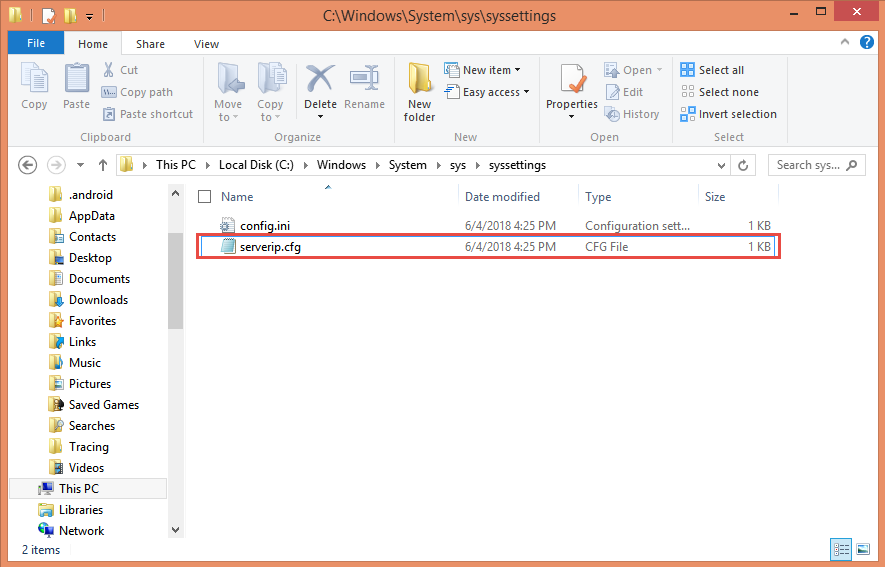
Task: Click Select none
Action: 720,92
